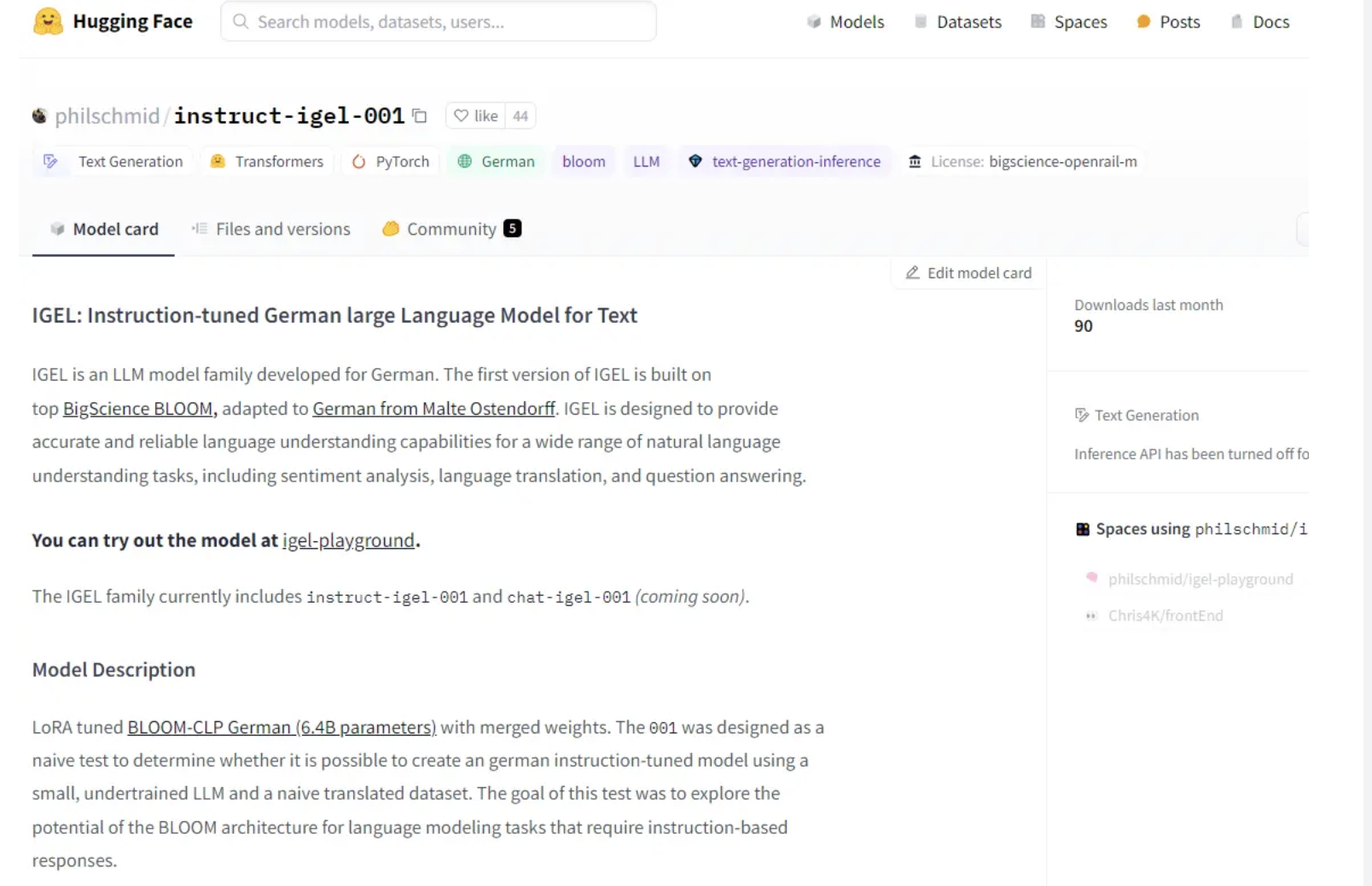The width and height of the screenshot is (1372, 886).
Task: Click Downloads last month value 90
Action: (x=1084, y=326)
